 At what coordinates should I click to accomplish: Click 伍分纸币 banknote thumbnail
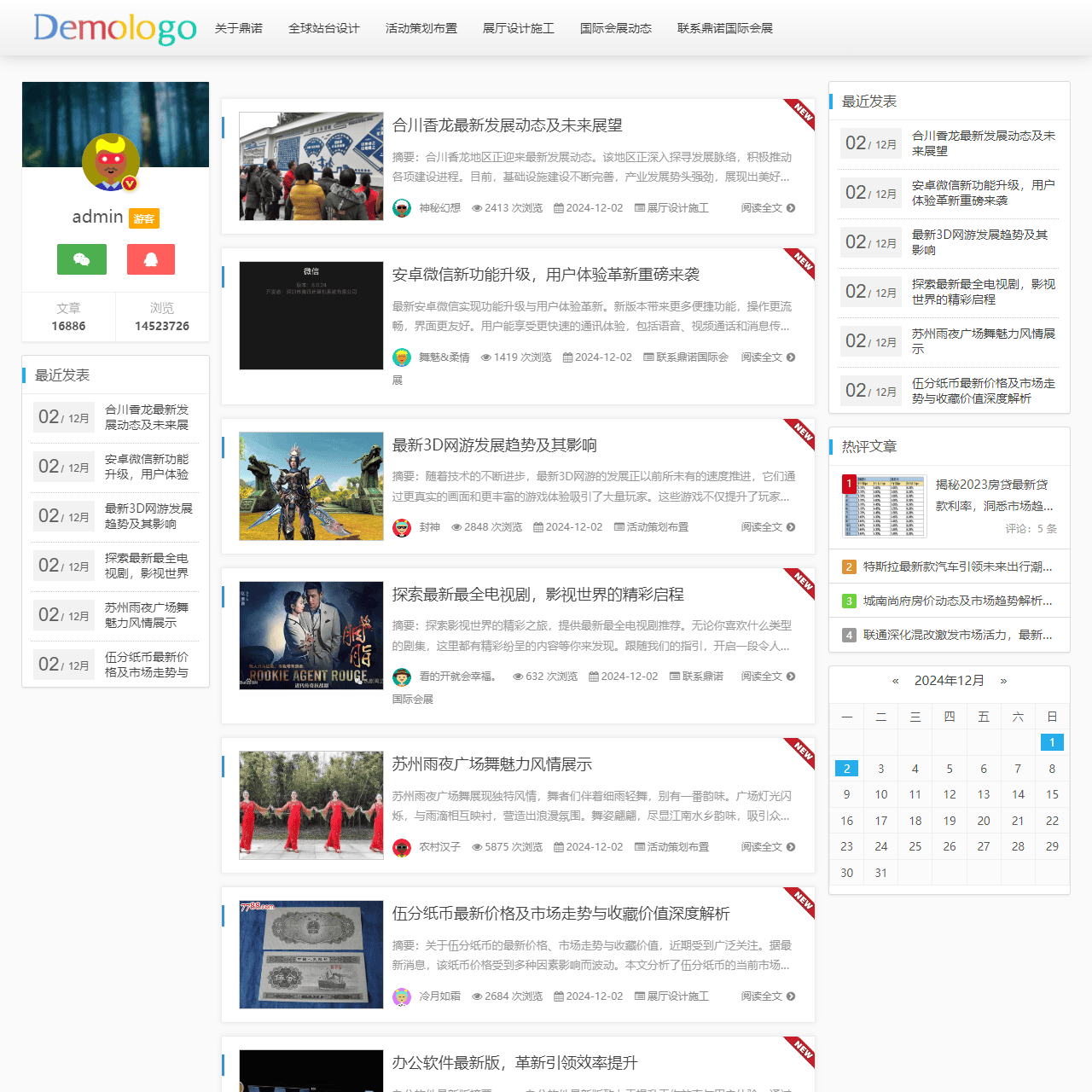click(311, 955)
